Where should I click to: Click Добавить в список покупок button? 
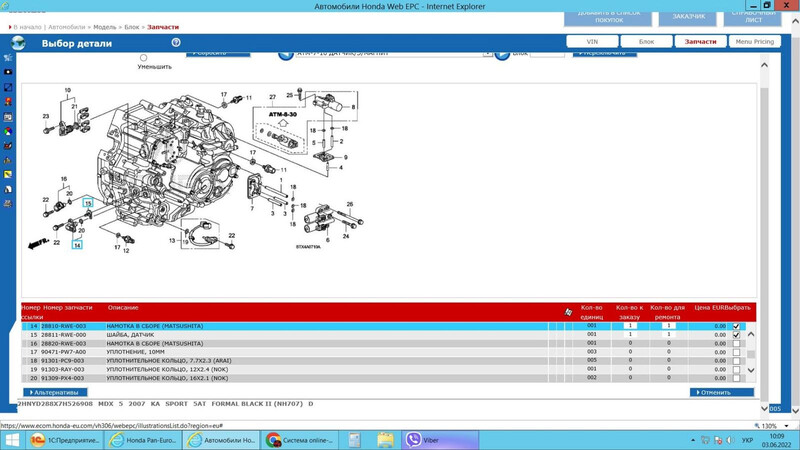pos(608,17)
